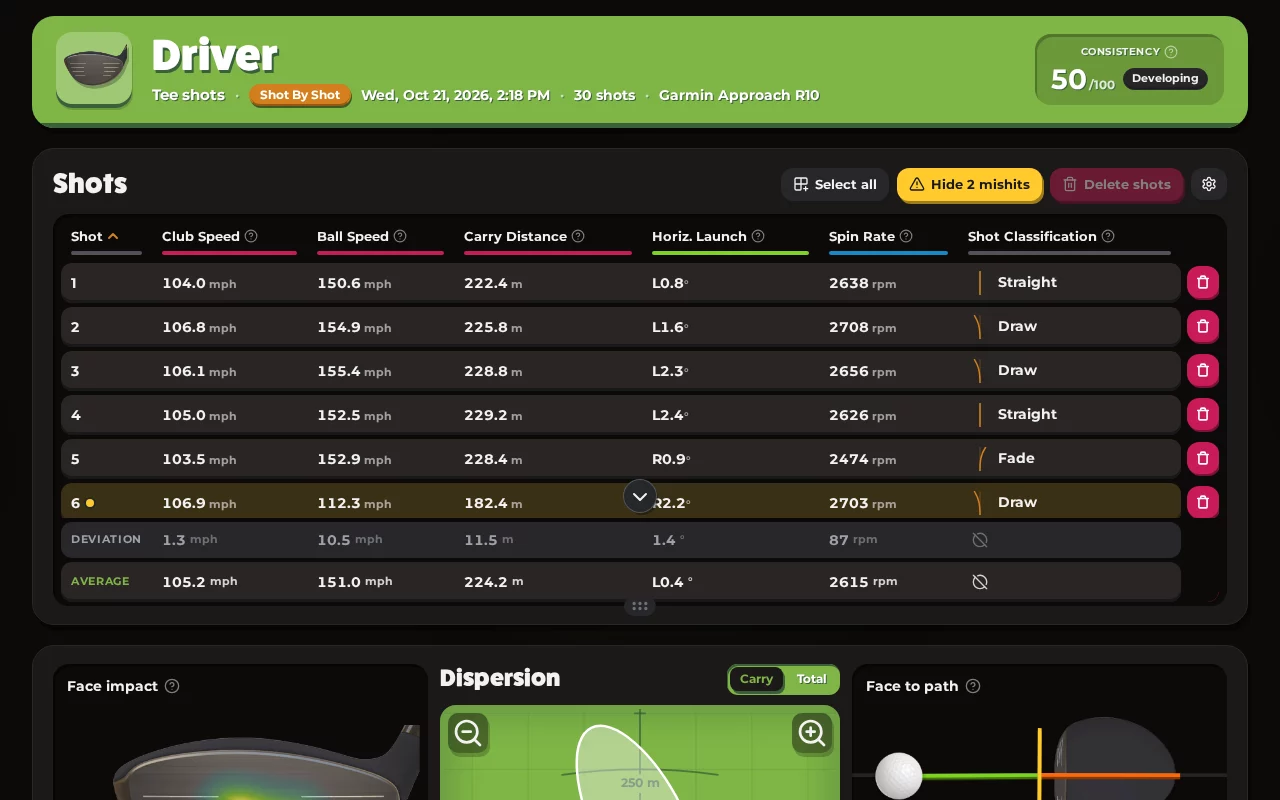Switch dispersion view to Carry
The height and width of the screenshot is (800, 1280).
click(756, 679)
